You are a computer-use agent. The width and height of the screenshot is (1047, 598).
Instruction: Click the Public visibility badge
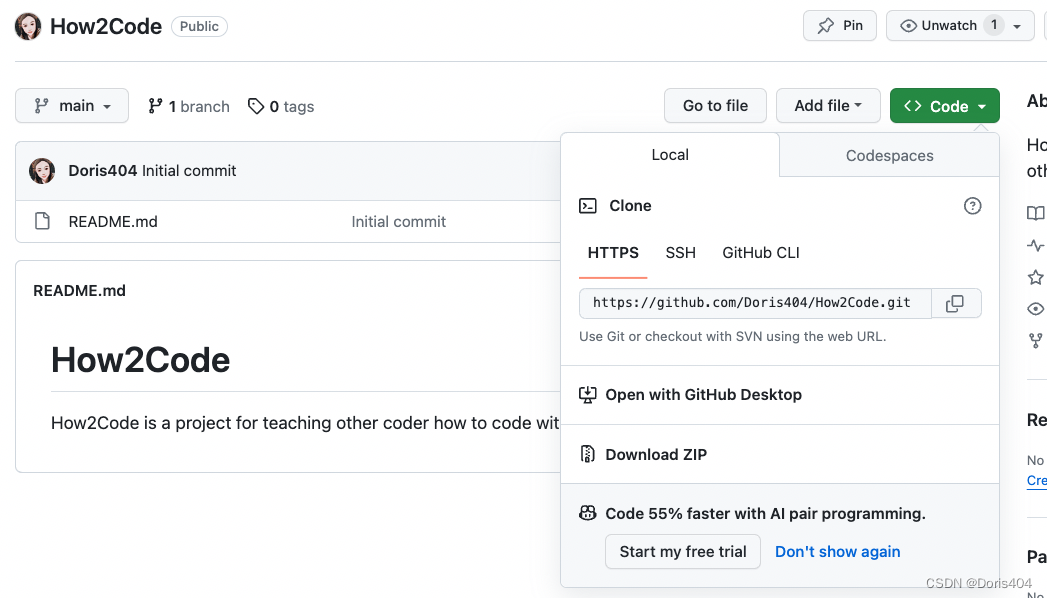(199, 26)
